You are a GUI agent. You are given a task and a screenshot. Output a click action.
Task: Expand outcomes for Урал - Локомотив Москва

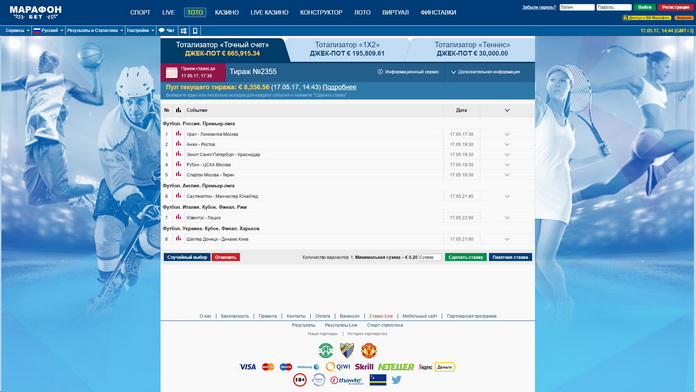coord(507,134)
